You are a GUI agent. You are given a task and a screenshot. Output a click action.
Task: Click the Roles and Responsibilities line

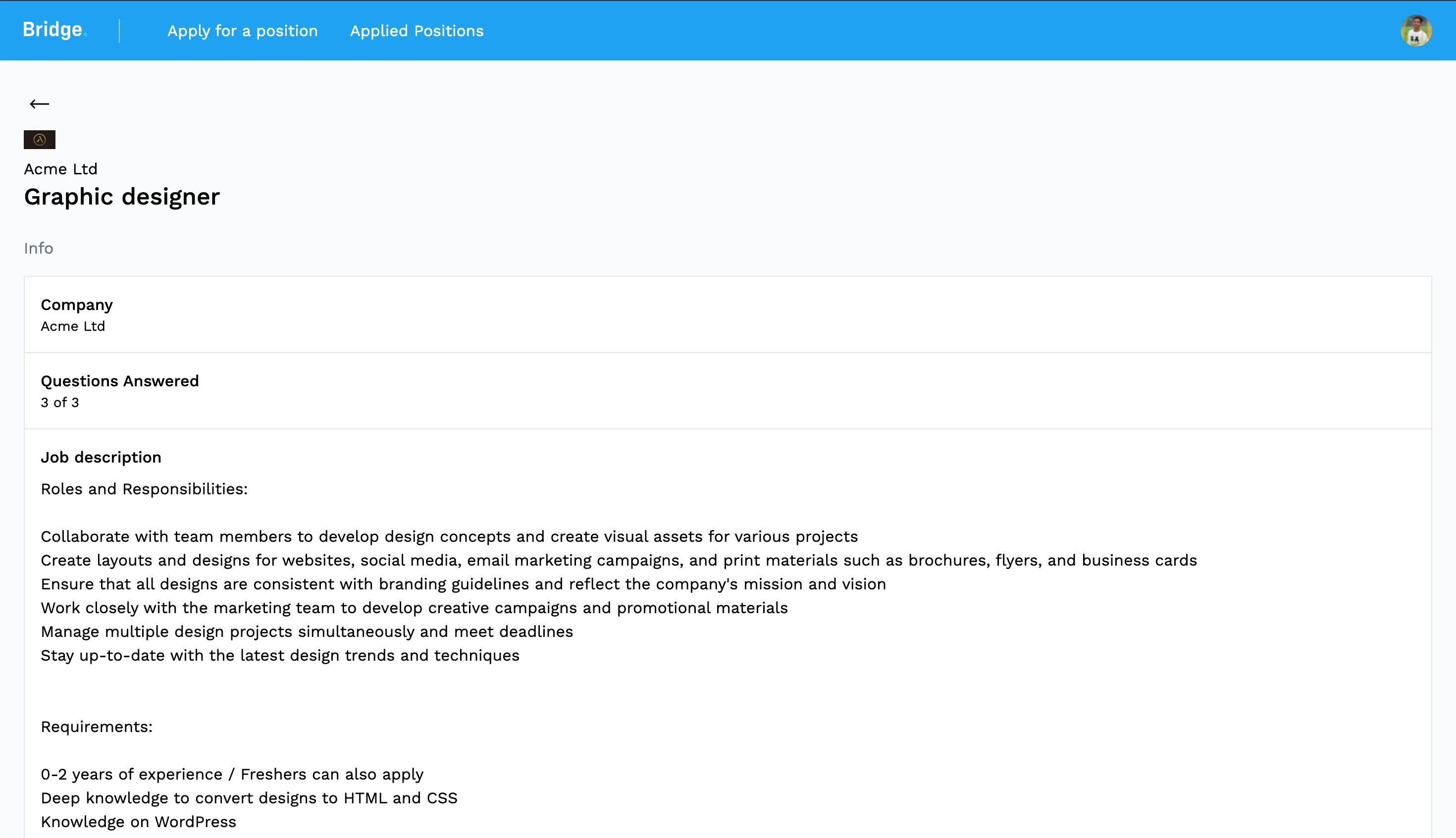point(144,489)
